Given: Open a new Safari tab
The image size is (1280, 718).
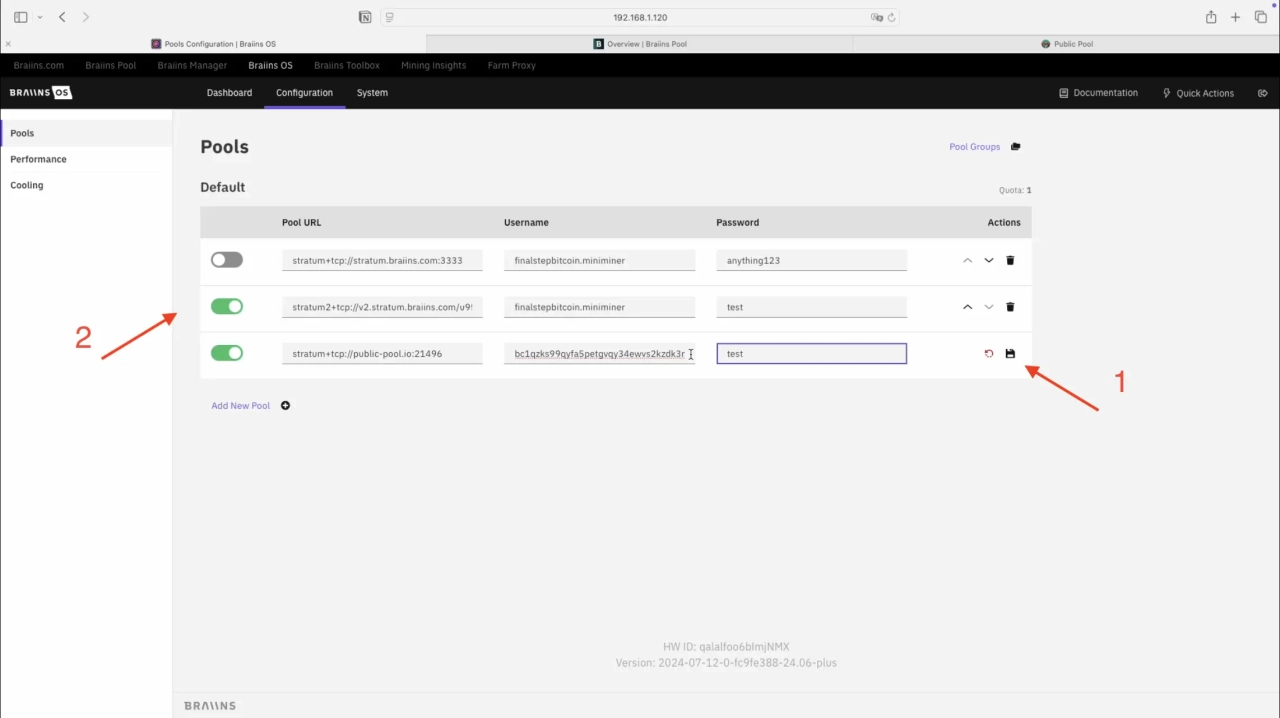Looking at the screenshot, I should (x=1236, y=17).
